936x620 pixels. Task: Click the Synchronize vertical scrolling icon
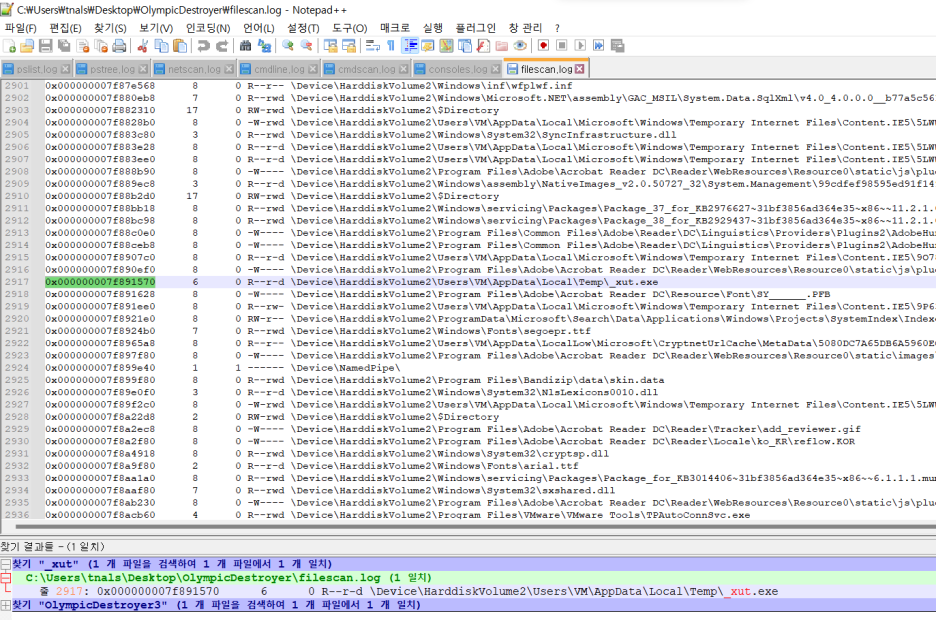[330, 46]
